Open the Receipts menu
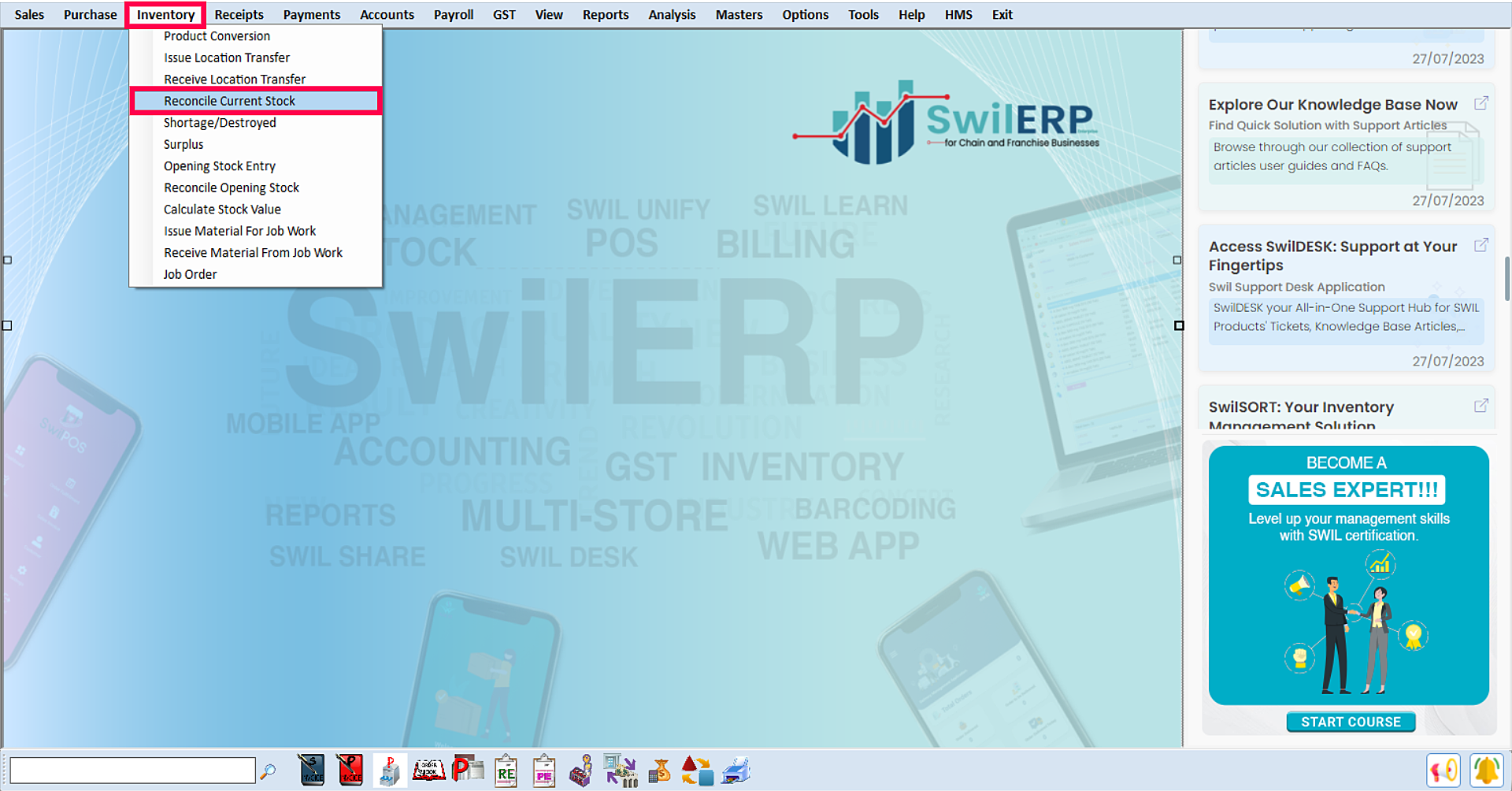This screenshot has height=791, width=1512. [x=239, y=14]
